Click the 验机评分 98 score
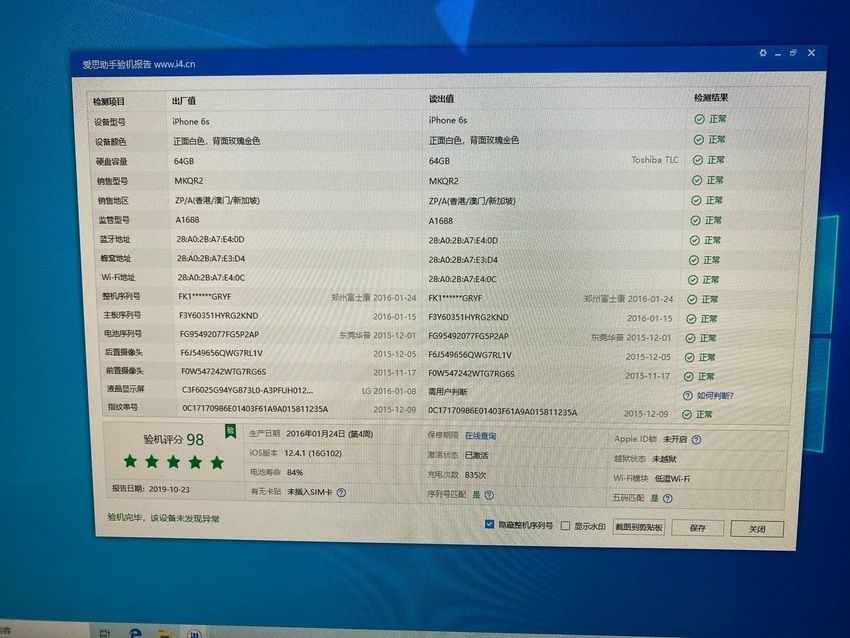 coord(173,440)
